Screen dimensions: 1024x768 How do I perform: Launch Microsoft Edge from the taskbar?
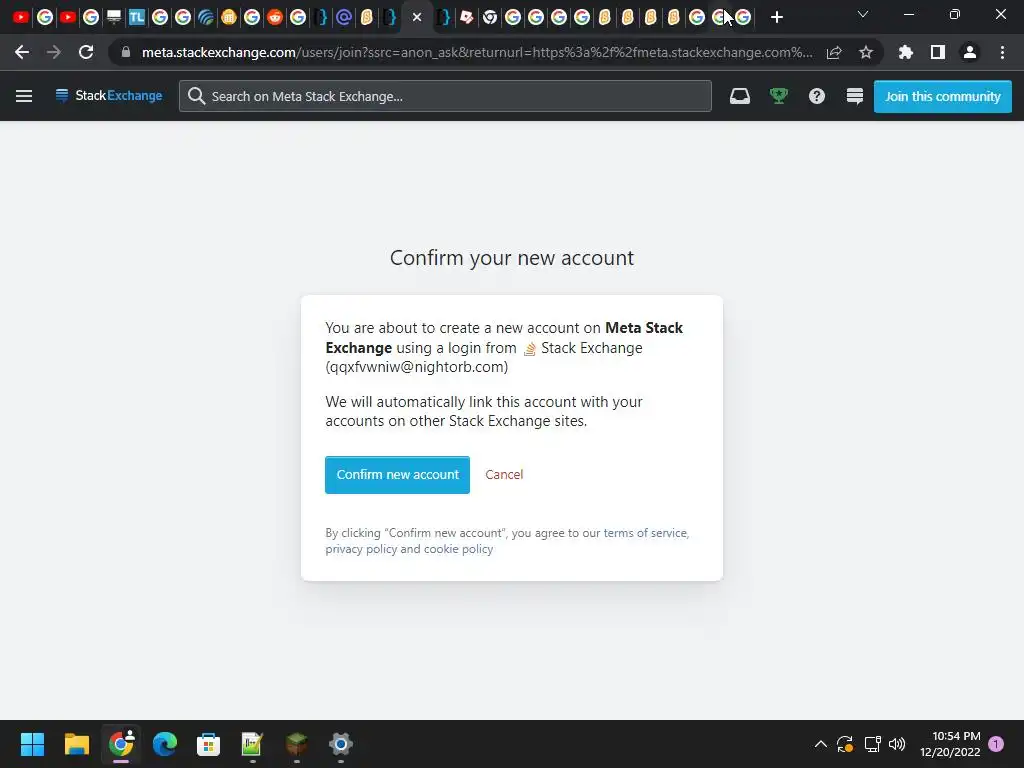[165, 744]
